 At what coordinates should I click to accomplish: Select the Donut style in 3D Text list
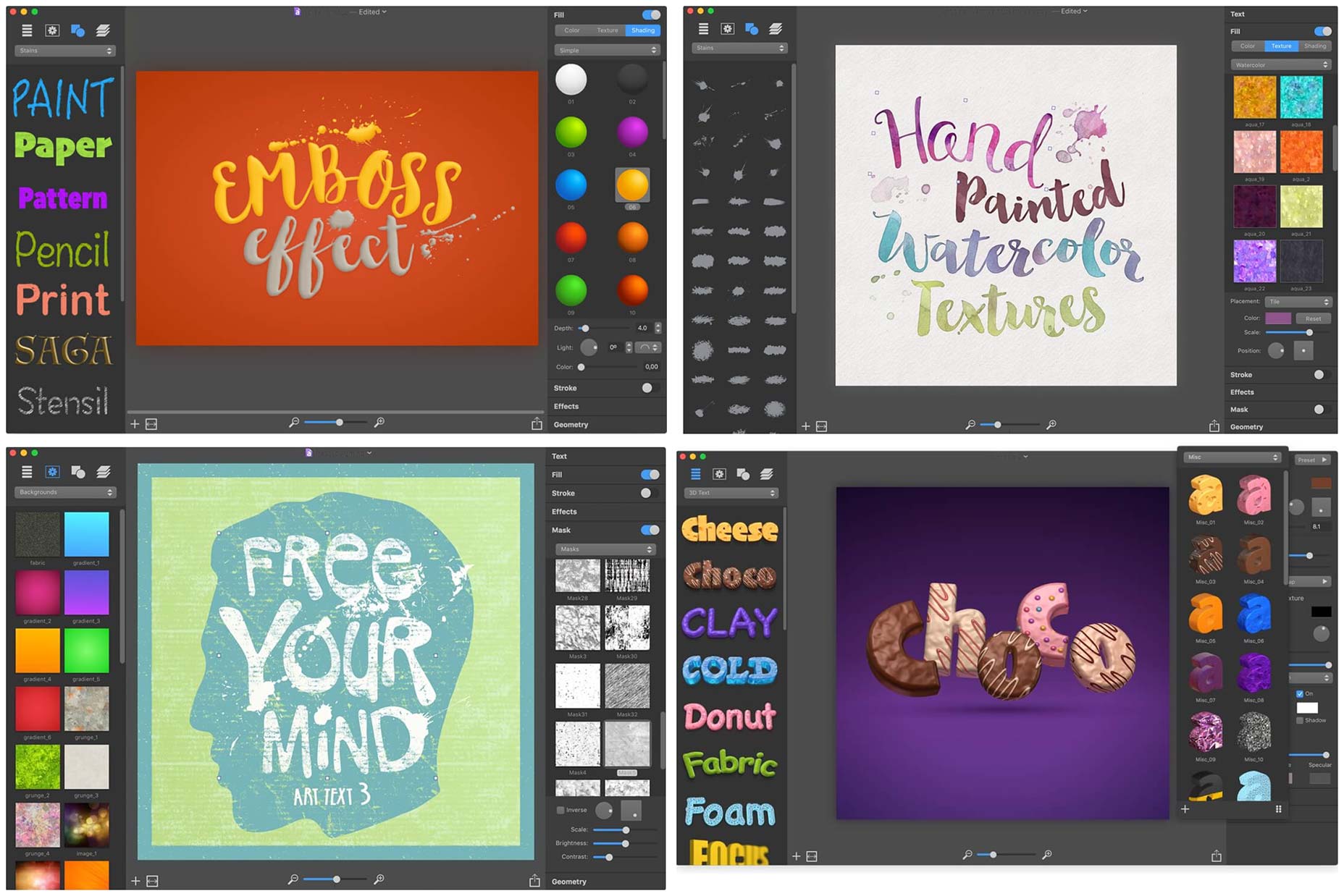click(x=730, y=717)
